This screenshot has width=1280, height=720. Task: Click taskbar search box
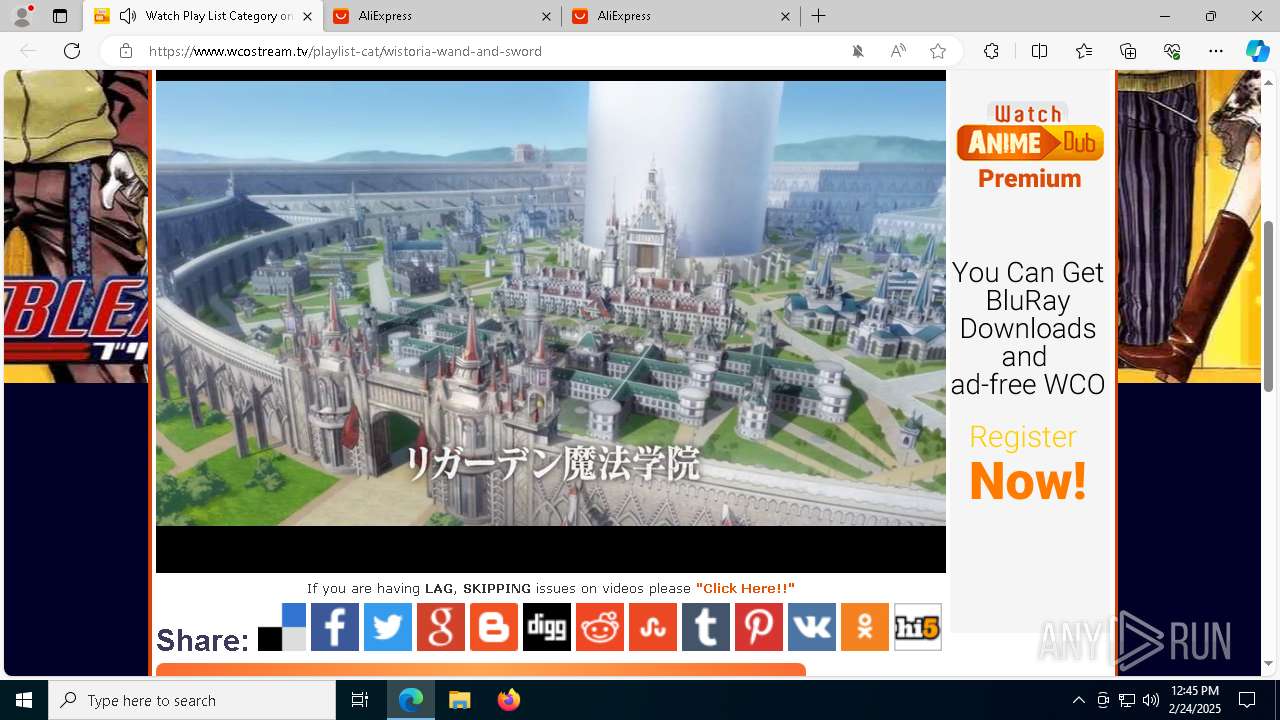(192, 700)
